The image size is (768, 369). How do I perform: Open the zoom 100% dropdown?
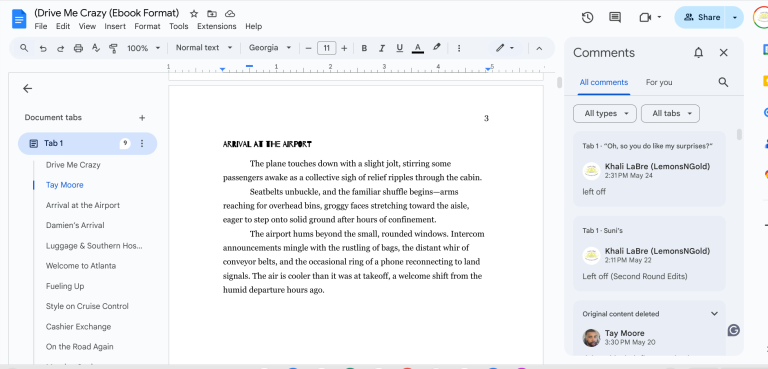[x=144, y=48]
